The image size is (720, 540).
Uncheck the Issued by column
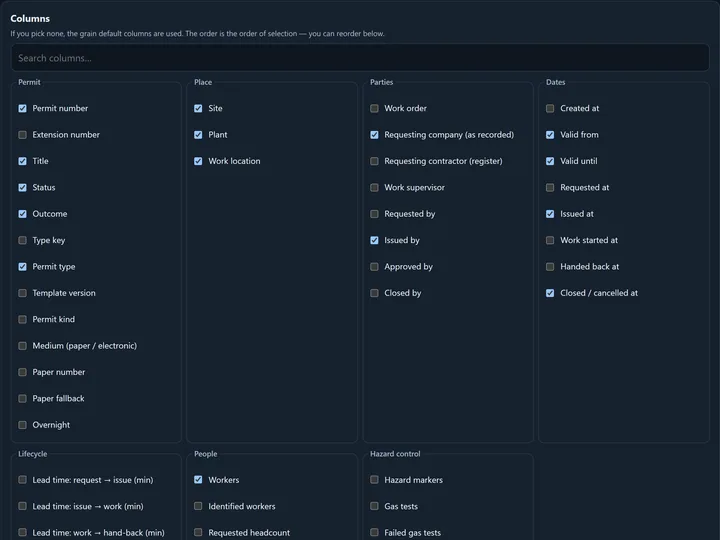click(x=374, y=240)
